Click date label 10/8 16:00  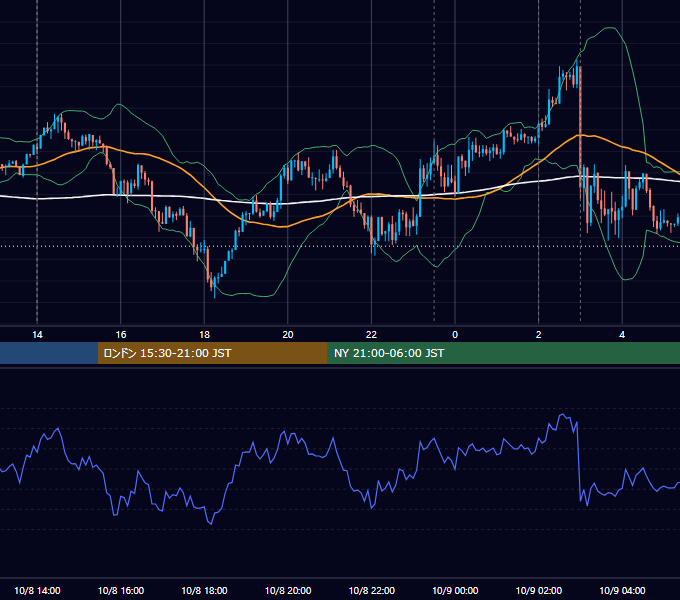[x=121, y=590]
